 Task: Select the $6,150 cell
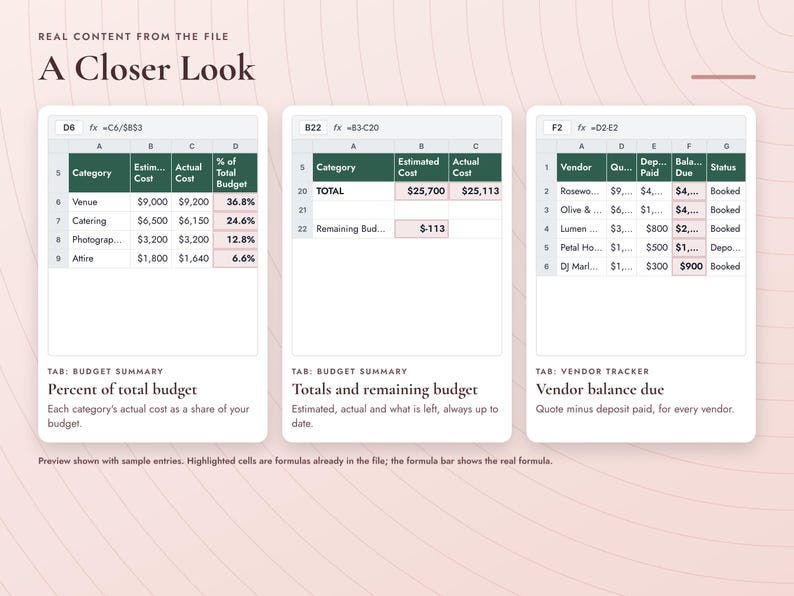(x=192, y=221)
